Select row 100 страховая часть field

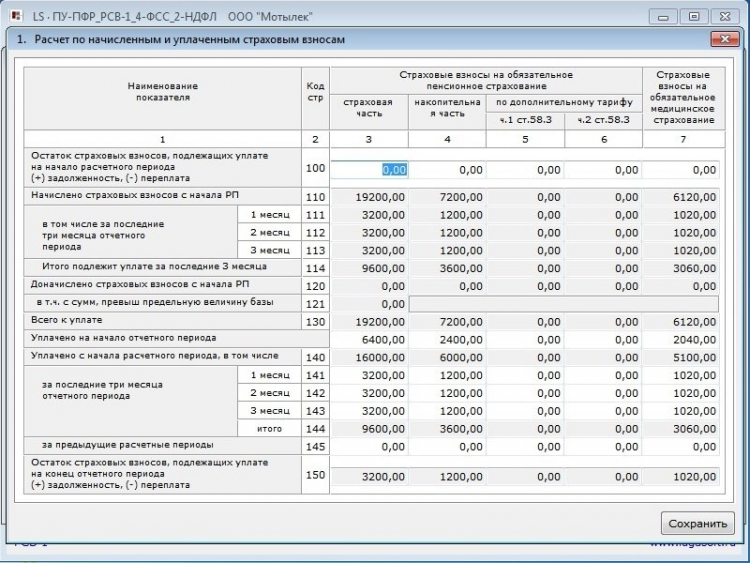[x=369, y=170]
